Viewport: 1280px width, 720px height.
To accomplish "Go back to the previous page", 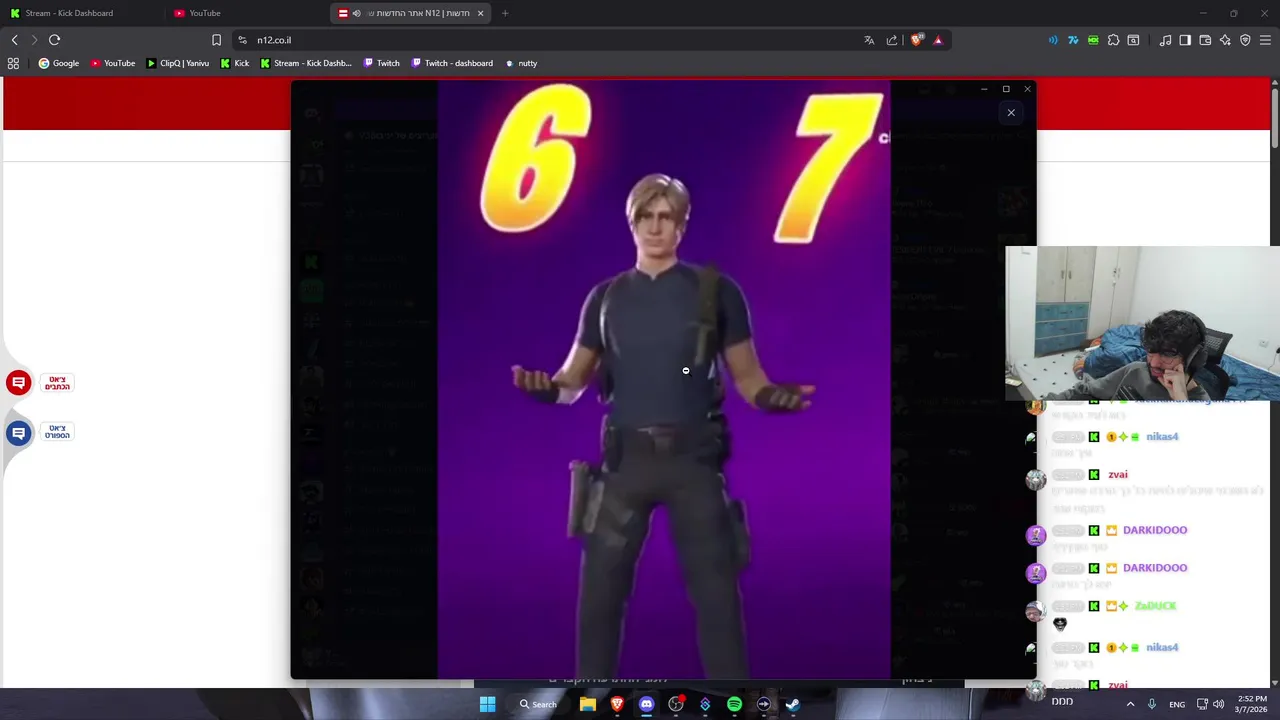I will click(x=14, y=40).
